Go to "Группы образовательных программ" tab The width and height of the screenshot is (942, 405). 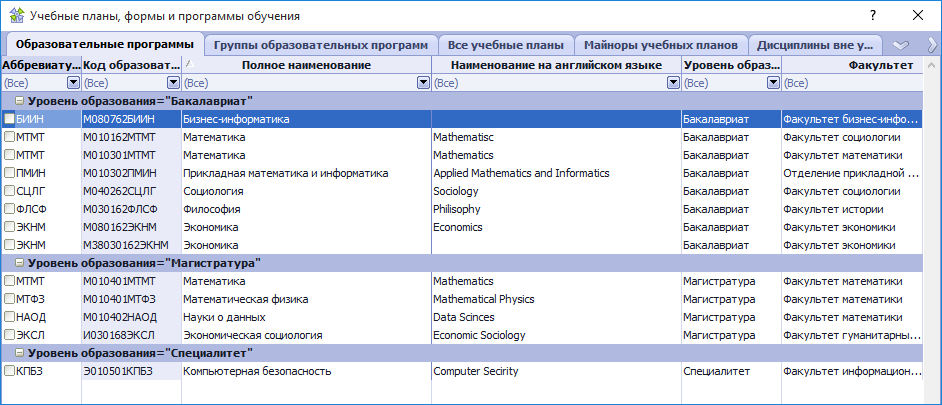(x=321, y=45)
